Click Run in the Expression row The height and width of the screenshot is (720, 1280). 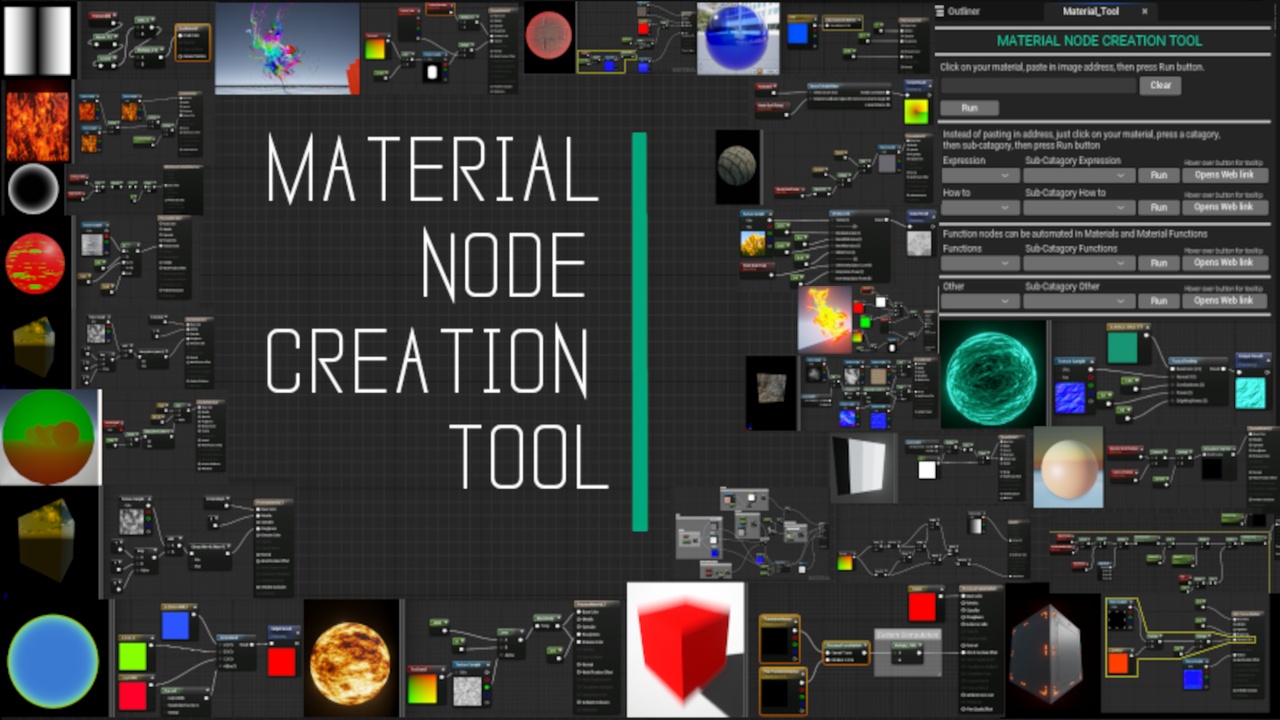[1158, 176]
